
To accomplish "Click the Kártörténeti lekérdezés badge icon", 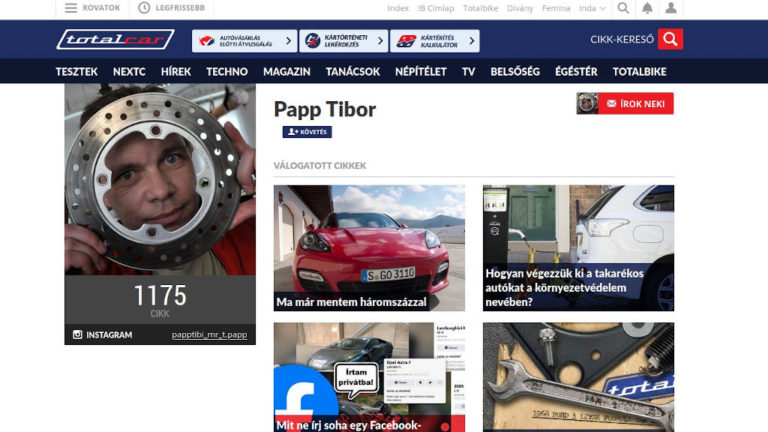I will (x=312, y=41).
